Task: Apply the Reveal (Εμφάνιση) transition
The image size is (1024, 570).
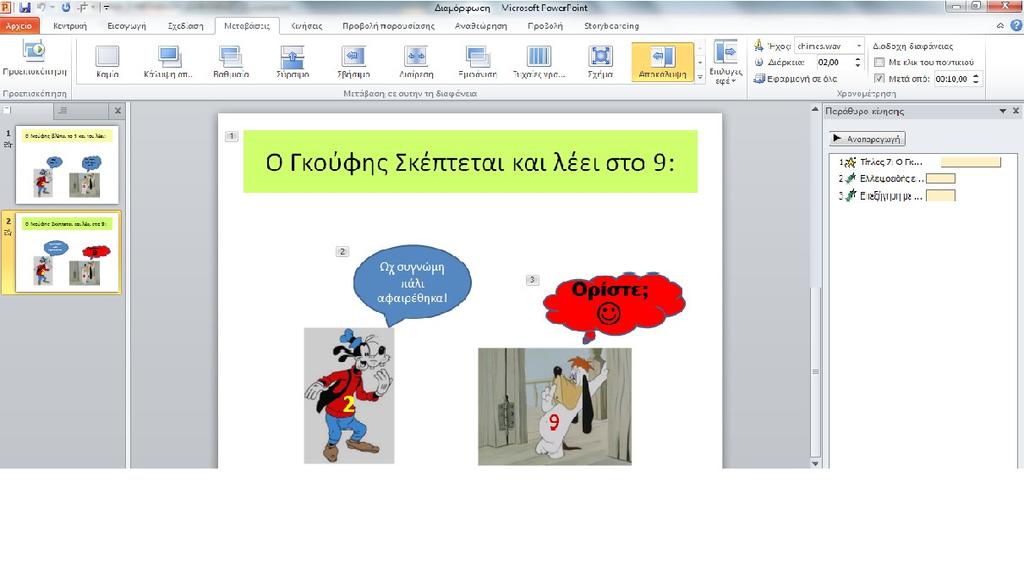Action: tap(477, 61)
